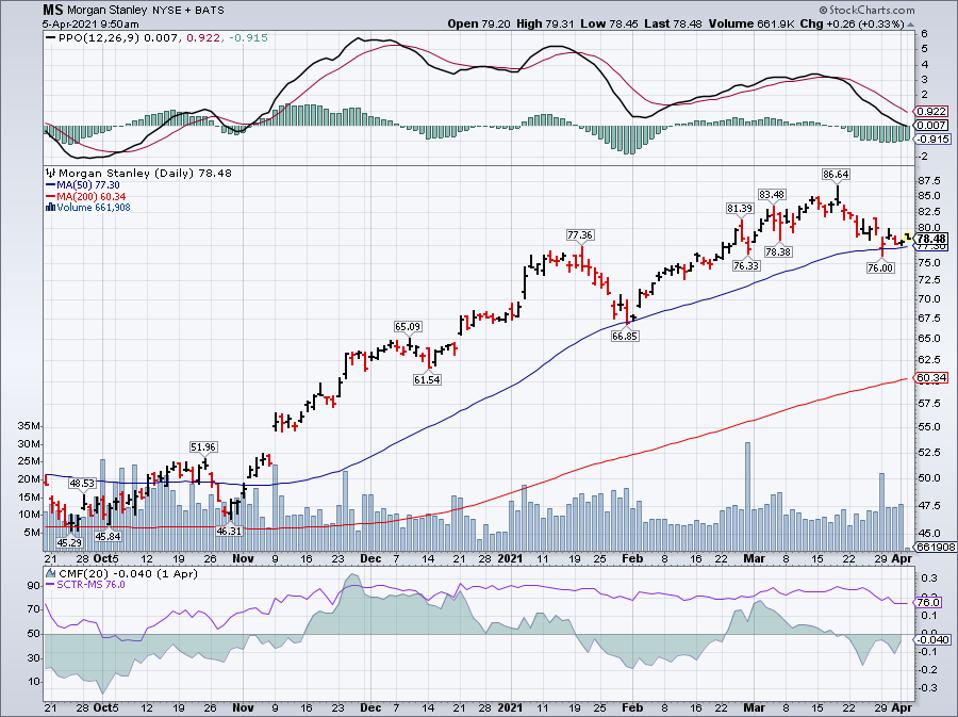958x717 pixels.
Task: Click the Open 79.20 quote value
Action: pos(478,24)
